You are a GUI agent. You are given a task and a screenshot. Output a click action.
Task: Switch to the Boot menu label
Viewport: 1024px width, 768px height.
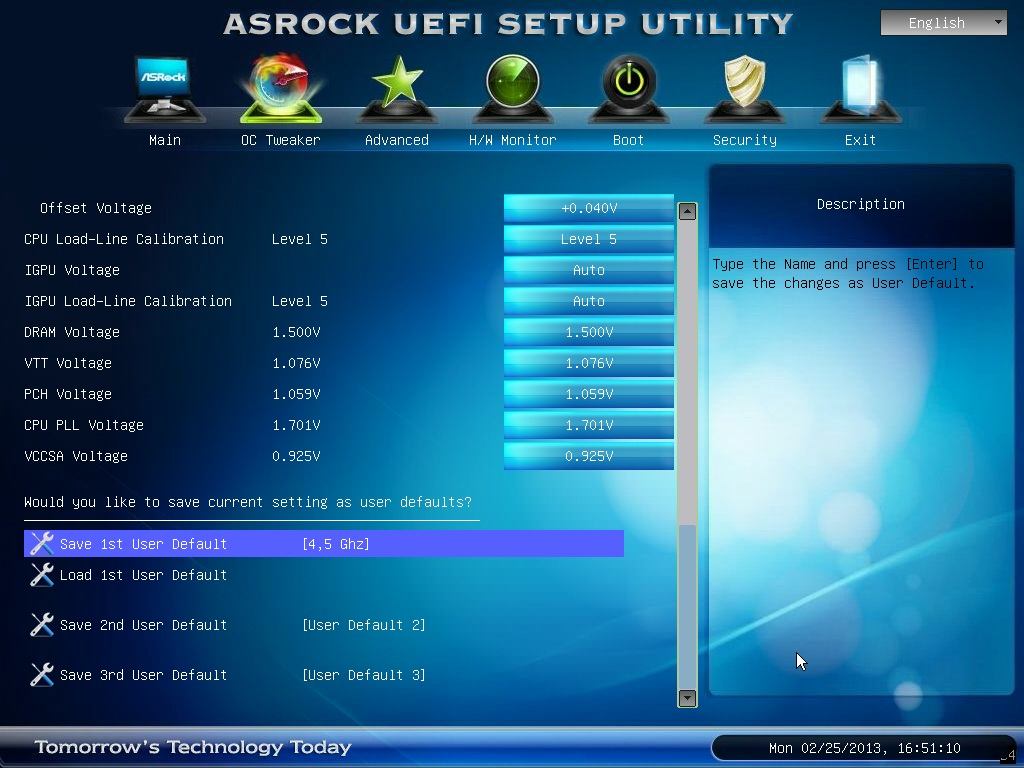tap(628, 140)
